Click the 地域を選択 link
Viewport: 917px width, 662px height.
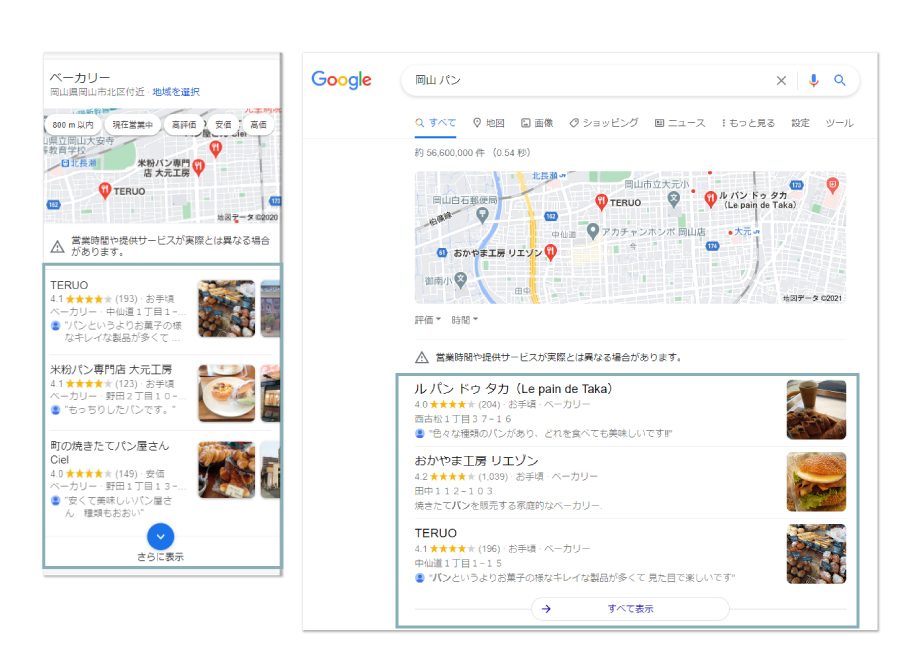coord(176,92)
